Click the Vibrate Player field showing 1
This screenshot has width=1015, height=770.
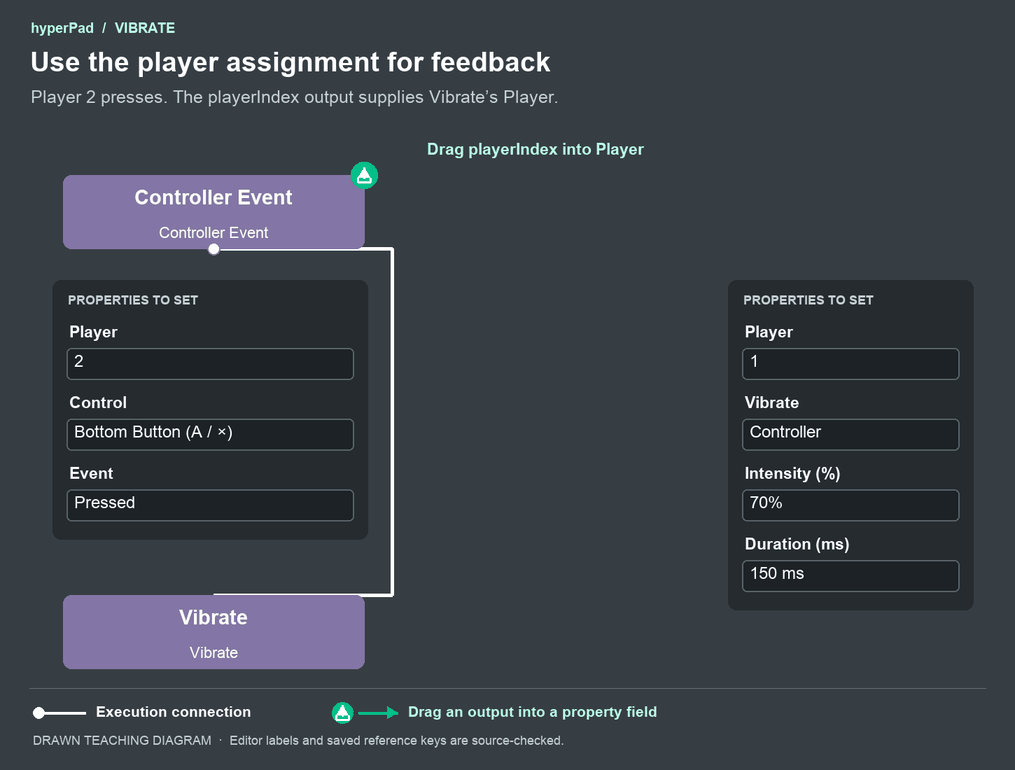(x=851, y=364)
